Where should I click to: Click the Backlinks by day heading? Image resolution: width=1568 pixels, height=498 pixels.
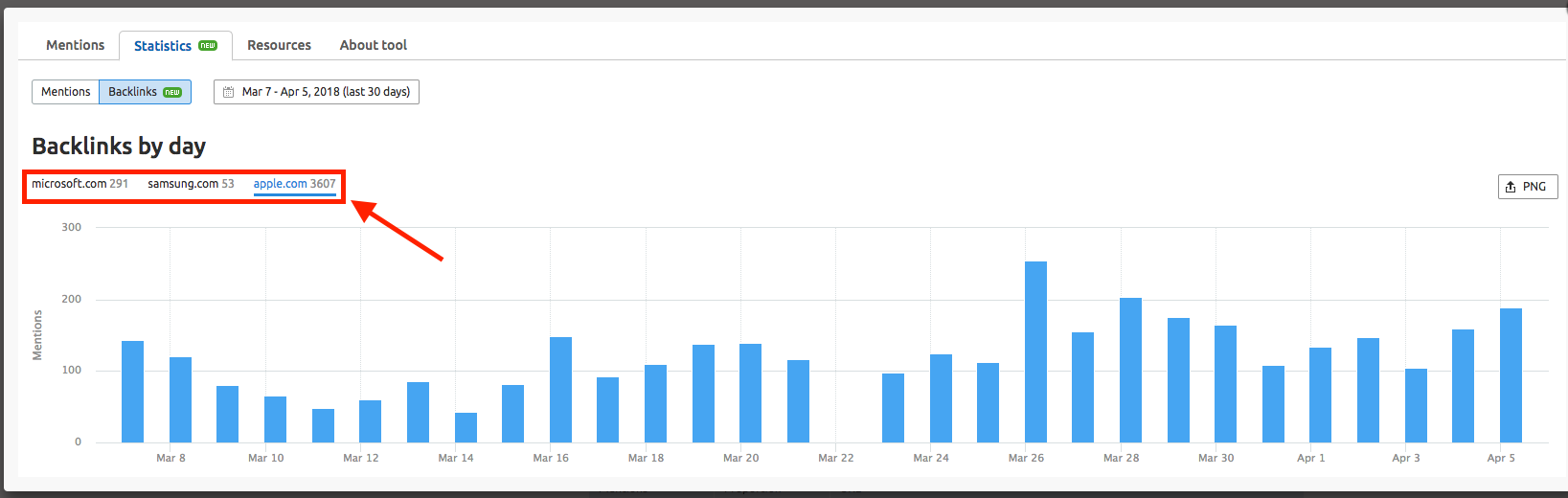click(119, 147)
